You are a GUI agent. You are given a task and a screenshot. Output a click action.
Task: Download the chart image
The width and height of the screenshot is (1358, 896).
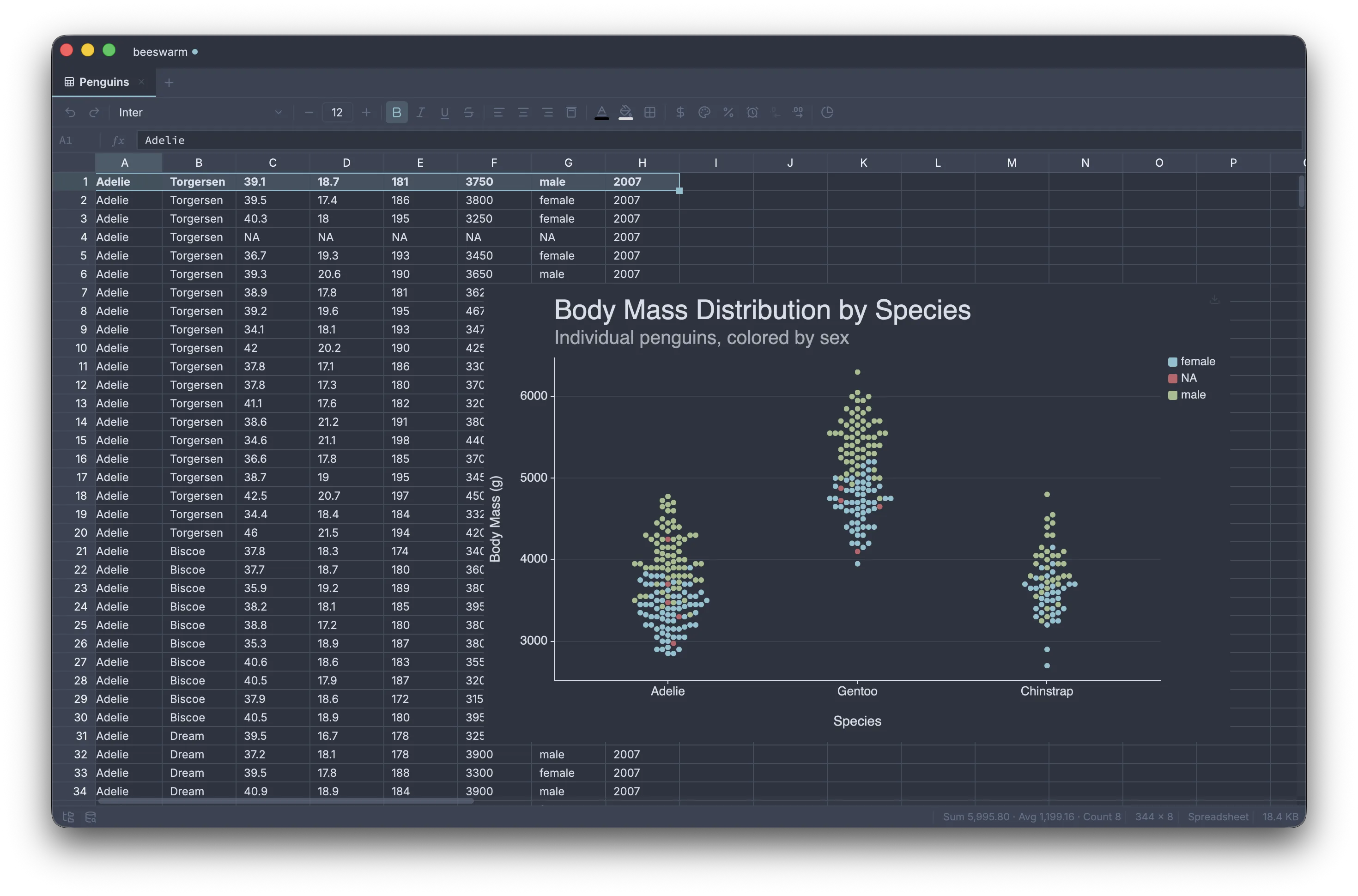[1215, 299]
